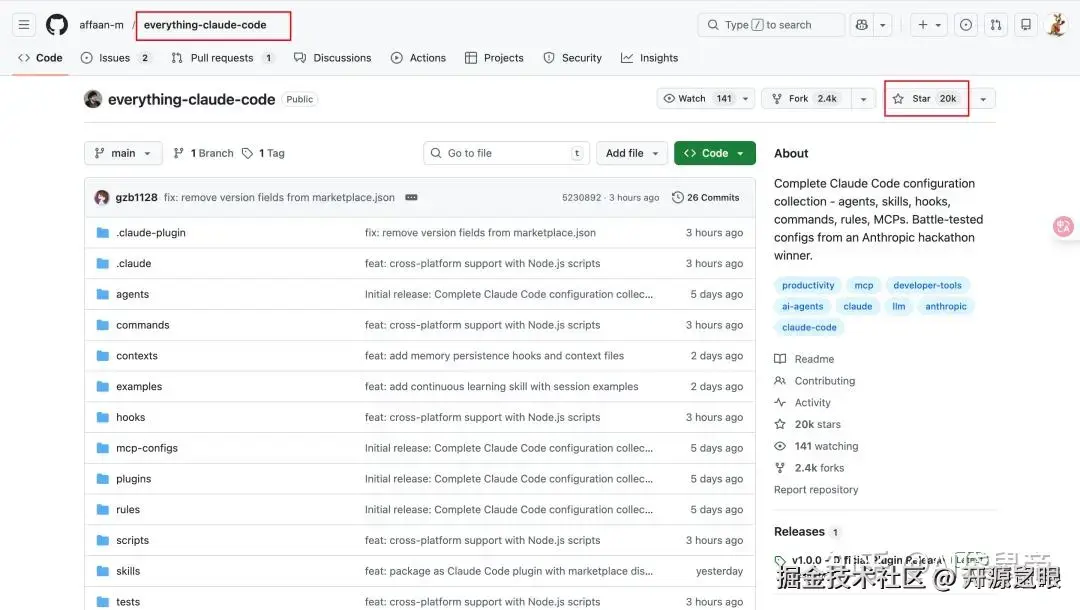
Task: Select the claude-code topic tag
Action: [809, 328]
